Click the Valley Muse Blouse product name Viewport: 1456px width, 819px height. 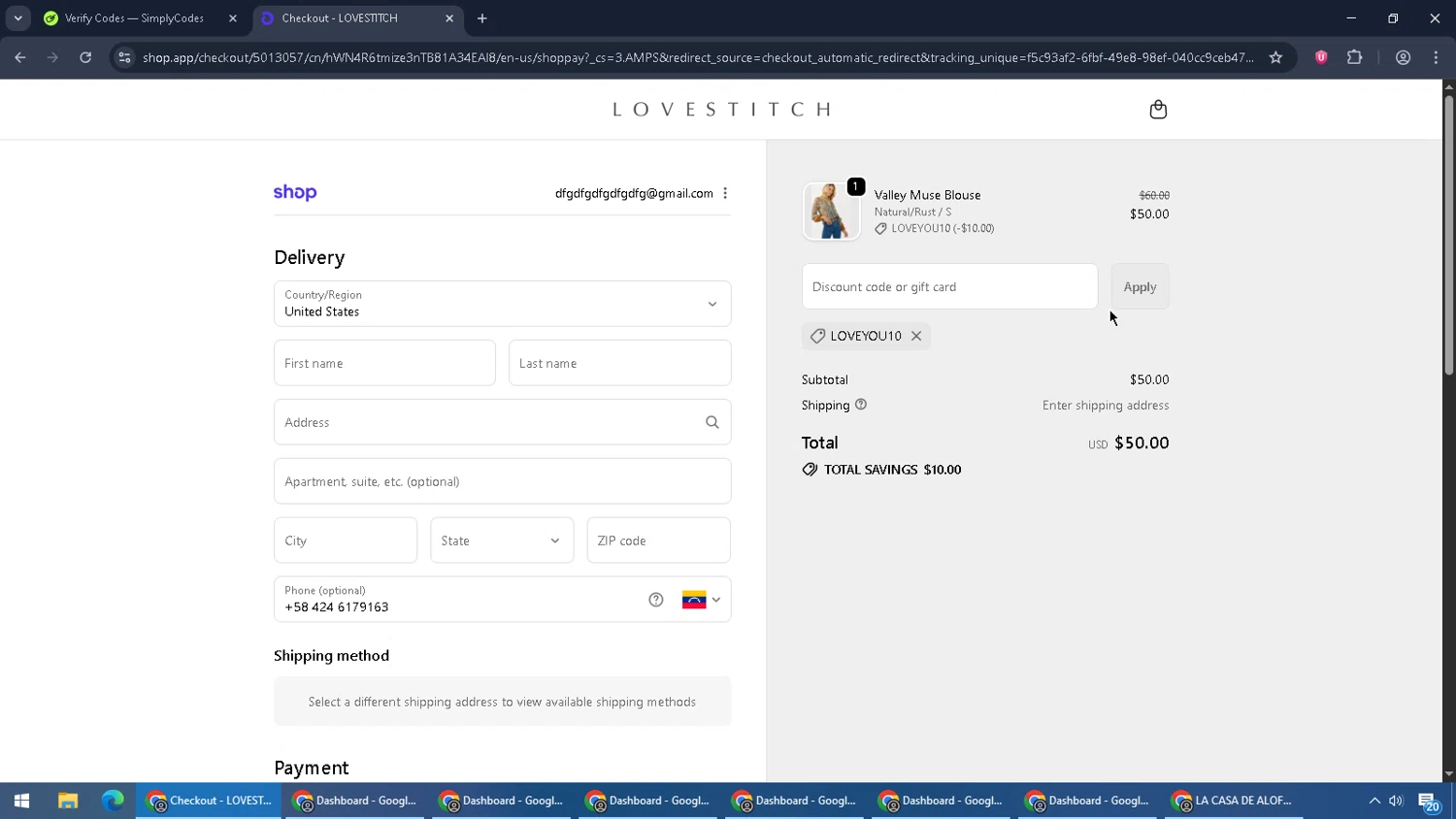tap(927, 195)
